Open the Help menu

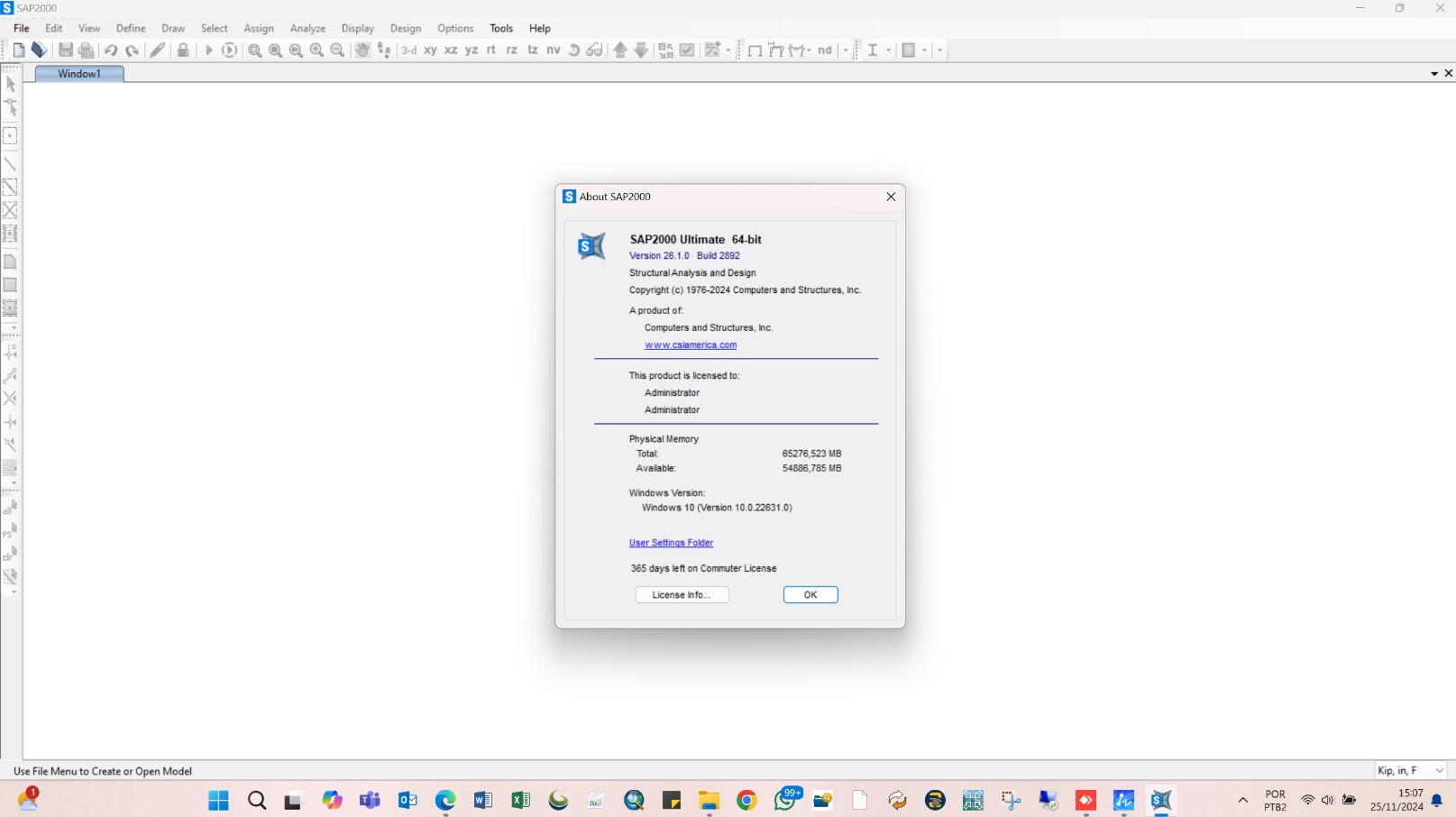coord(540,28)
